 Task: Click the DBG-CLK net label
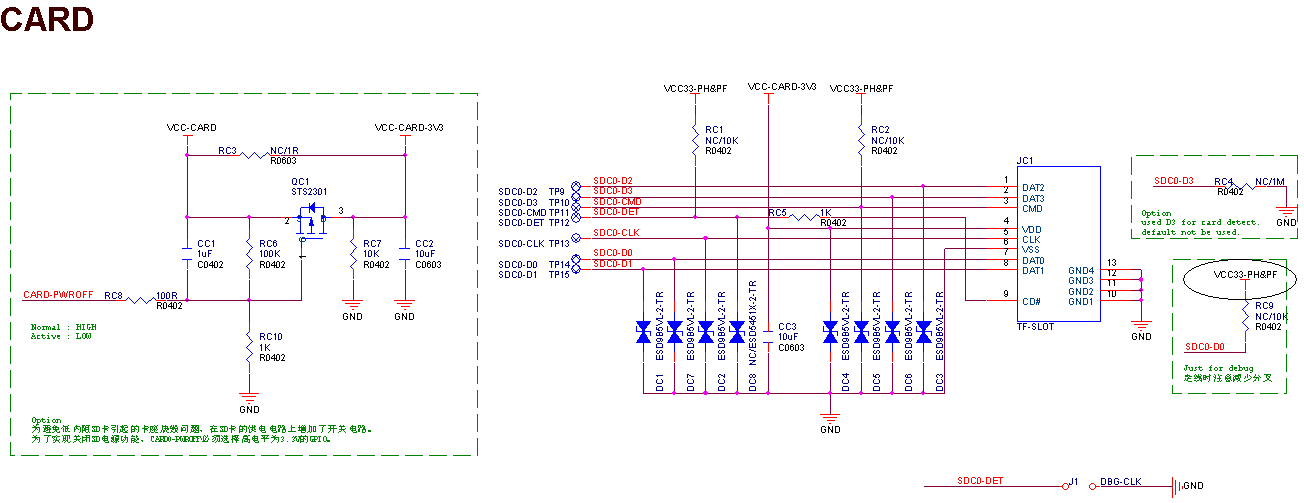(1120, 482)
